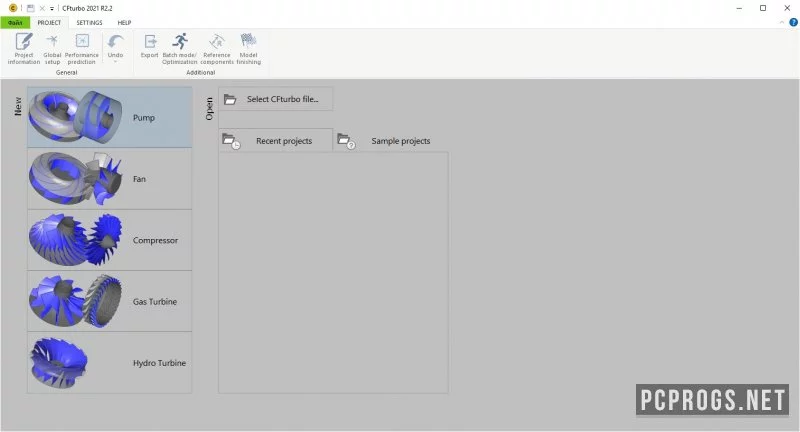Minimize the CFturbo window
This screenshot has width=800, height=432.
(739, 8)
